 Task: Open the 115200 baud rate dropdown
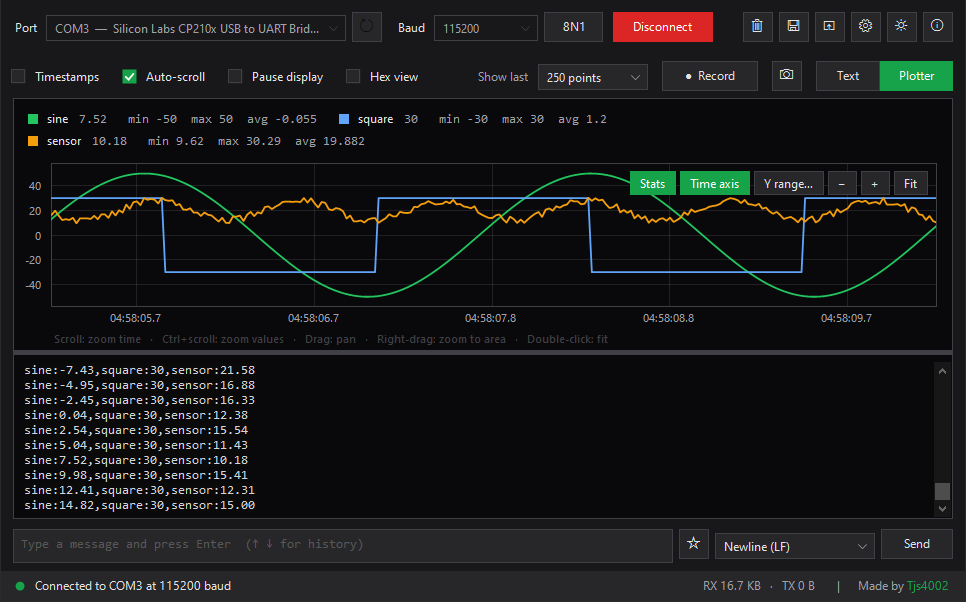click(x=485, y=28)
